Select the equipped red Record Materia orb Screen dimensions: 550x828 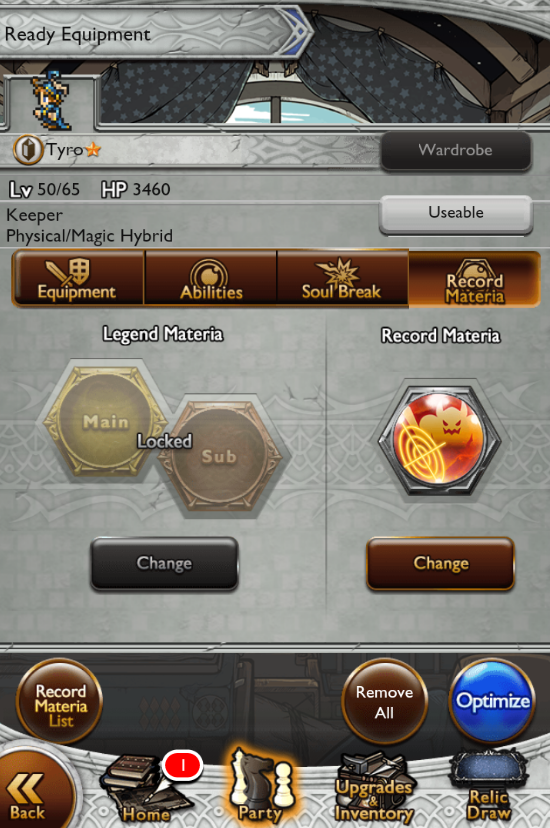click(x=440, y=437)
